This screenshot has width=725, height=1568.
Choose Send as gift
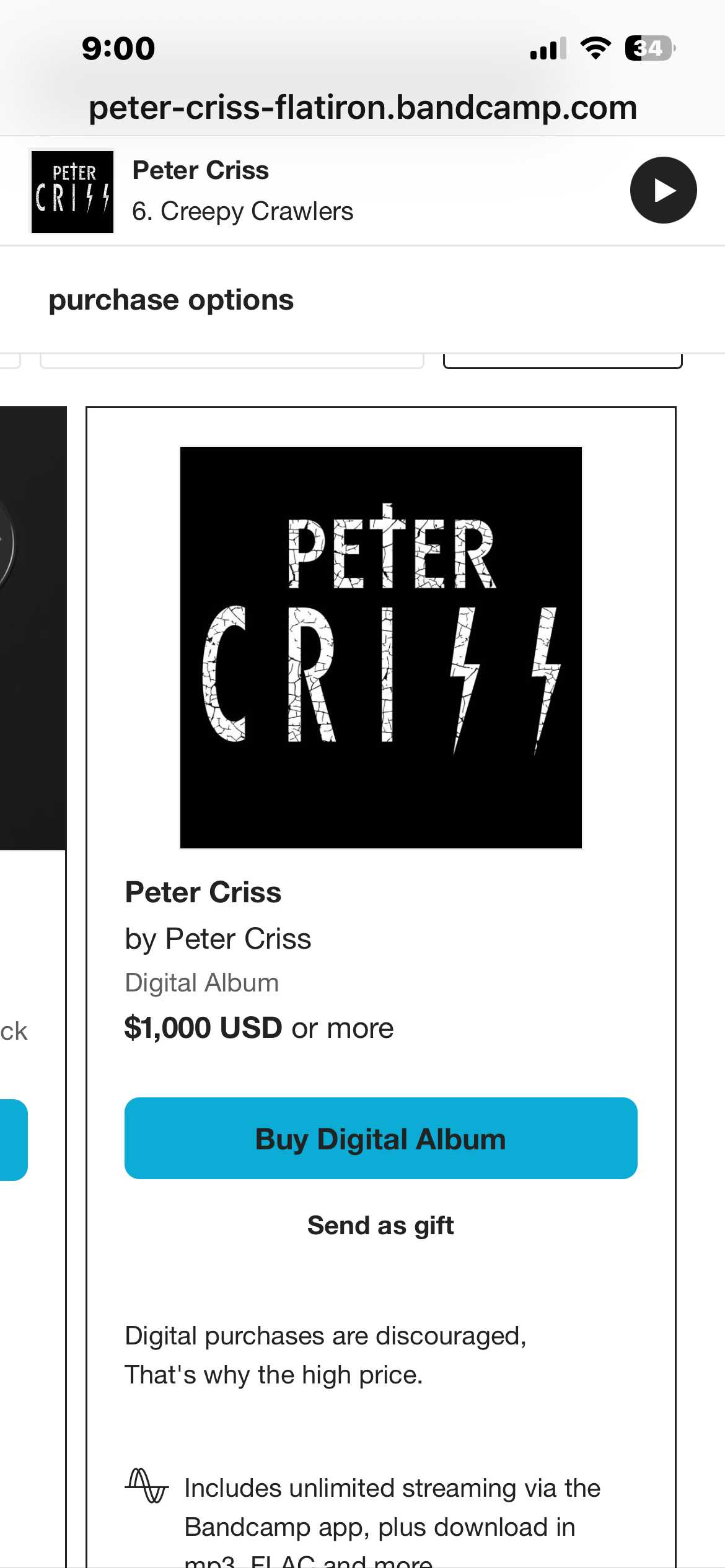[x=380, y=1226]
